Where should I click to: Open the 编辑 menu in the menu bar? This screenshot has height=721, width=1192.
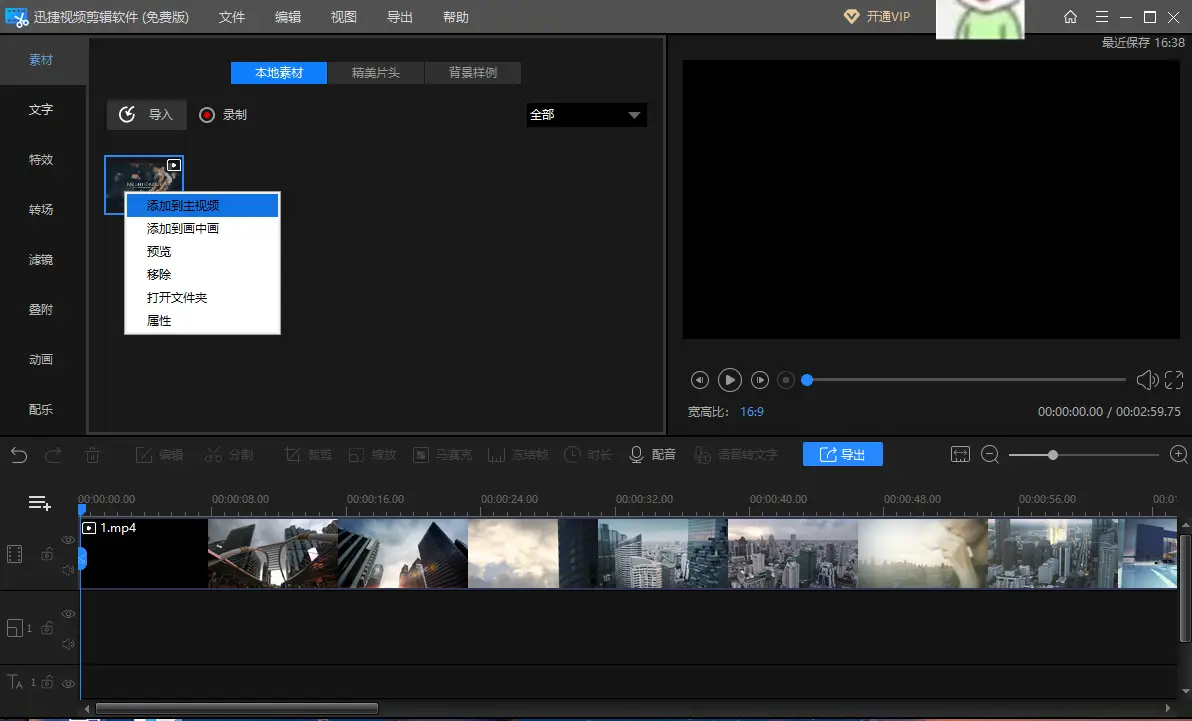point(287,17)
